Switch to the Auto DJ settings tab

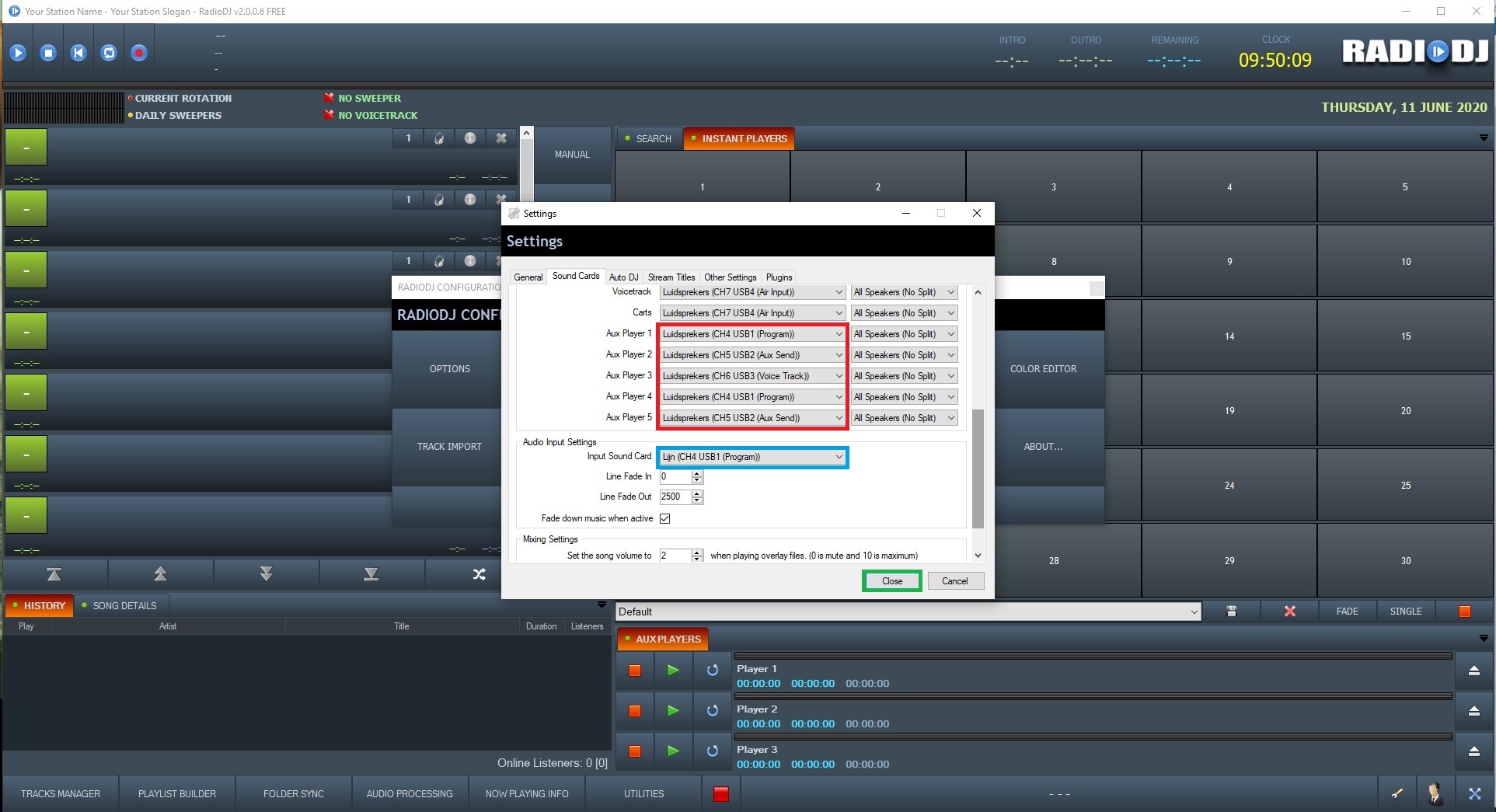click(623, 277)
